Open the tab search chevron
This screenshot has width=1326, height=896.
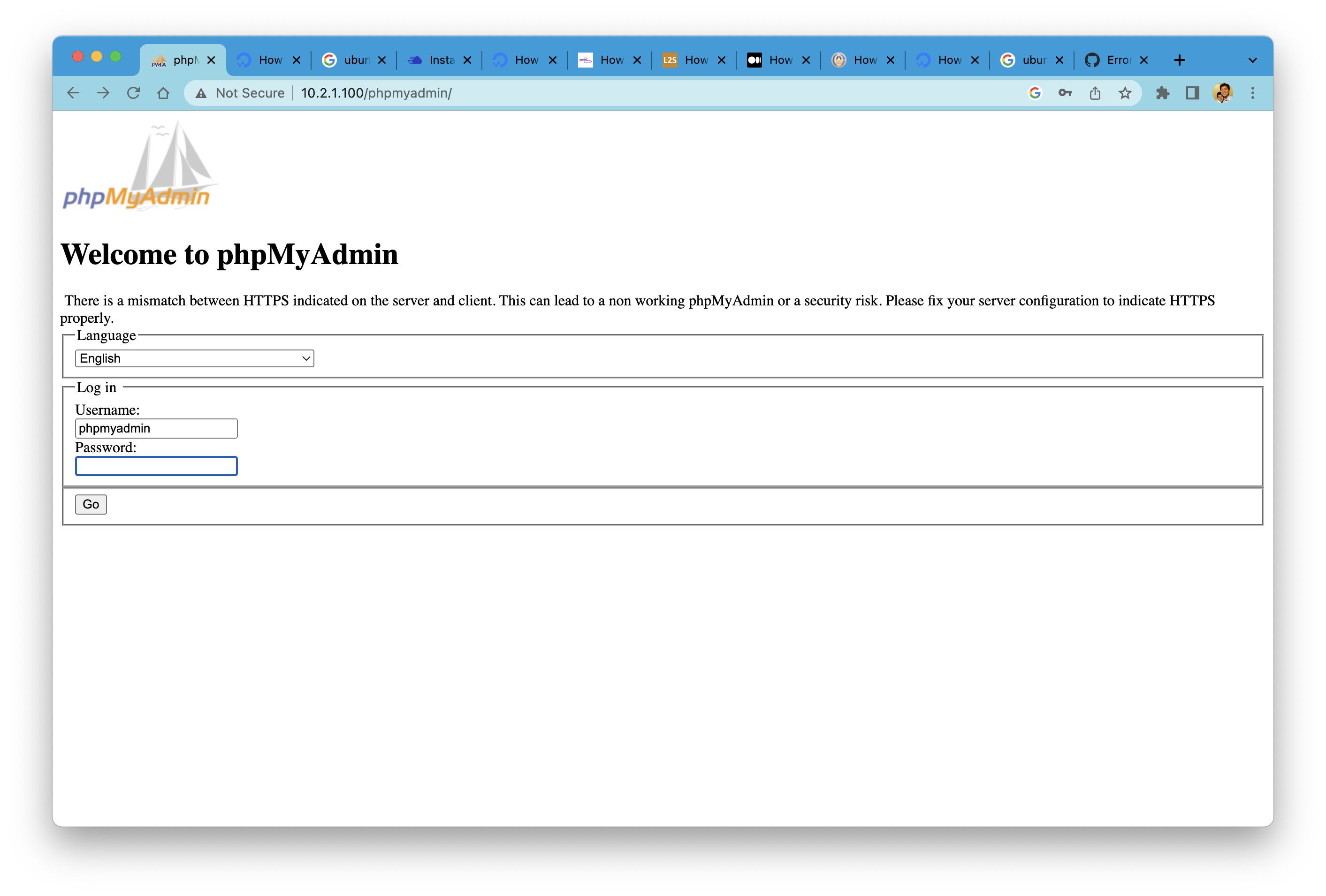tap(1252, 61)
